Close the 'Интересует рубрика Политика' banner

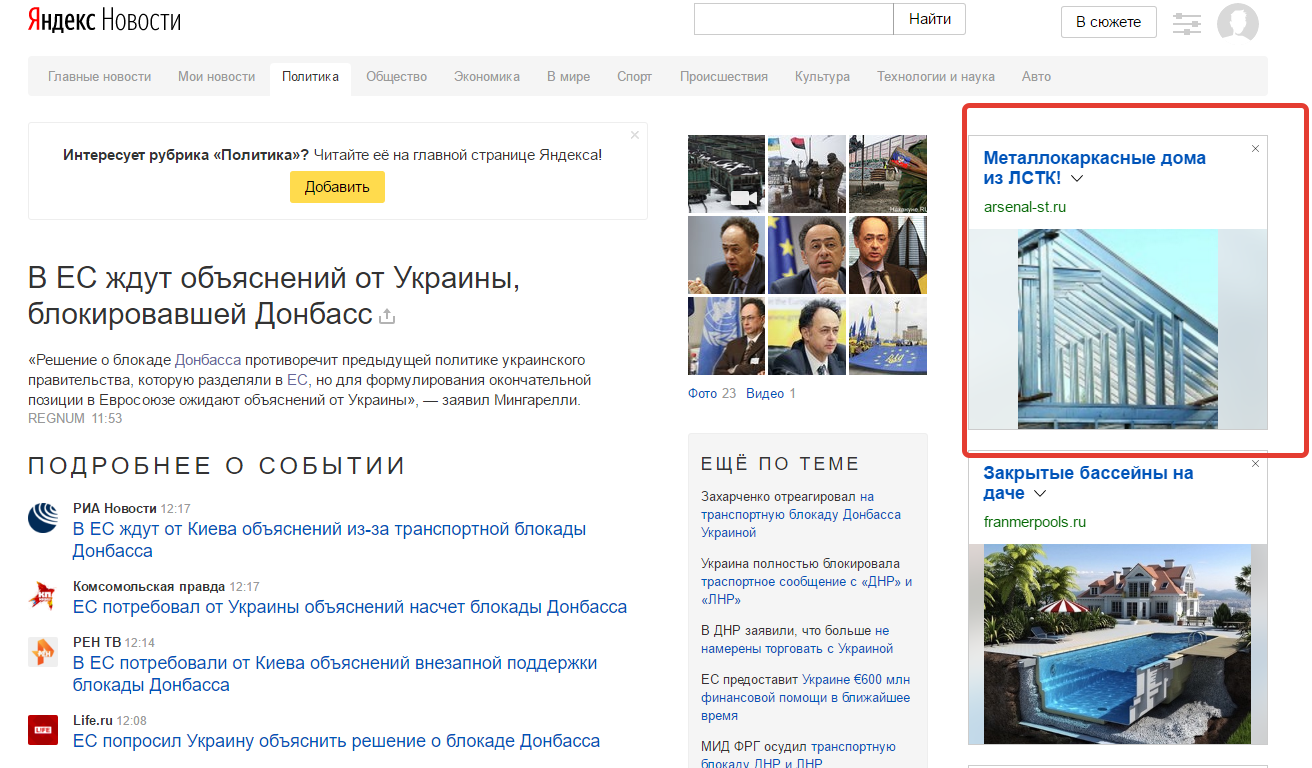(634, 135)
